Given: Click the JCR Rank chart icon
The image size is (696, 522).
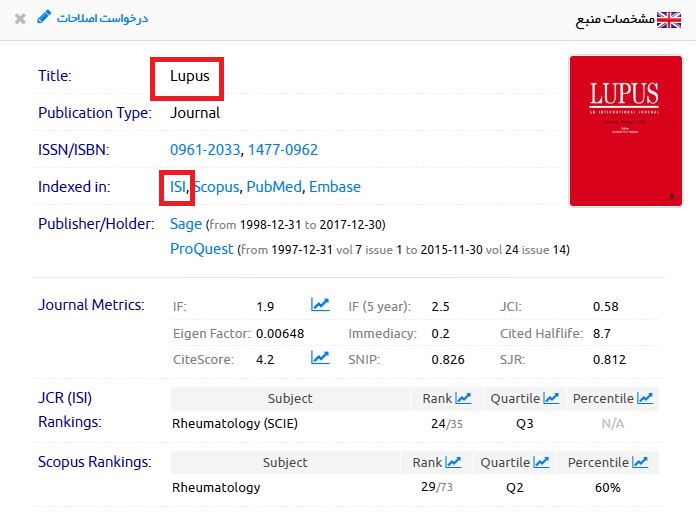Looking at the screenshot, I should (x=463, y=398).
